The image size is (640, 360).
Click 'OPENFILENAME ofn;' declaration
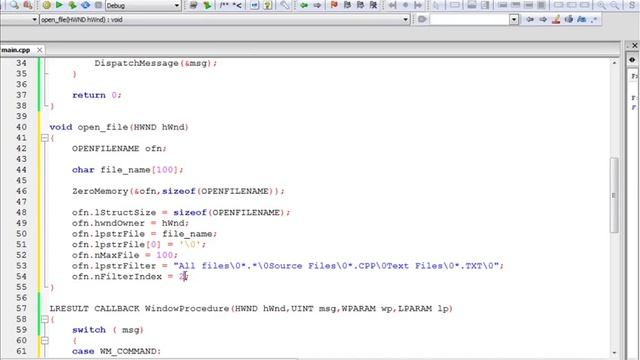click(x=119, y=149)
